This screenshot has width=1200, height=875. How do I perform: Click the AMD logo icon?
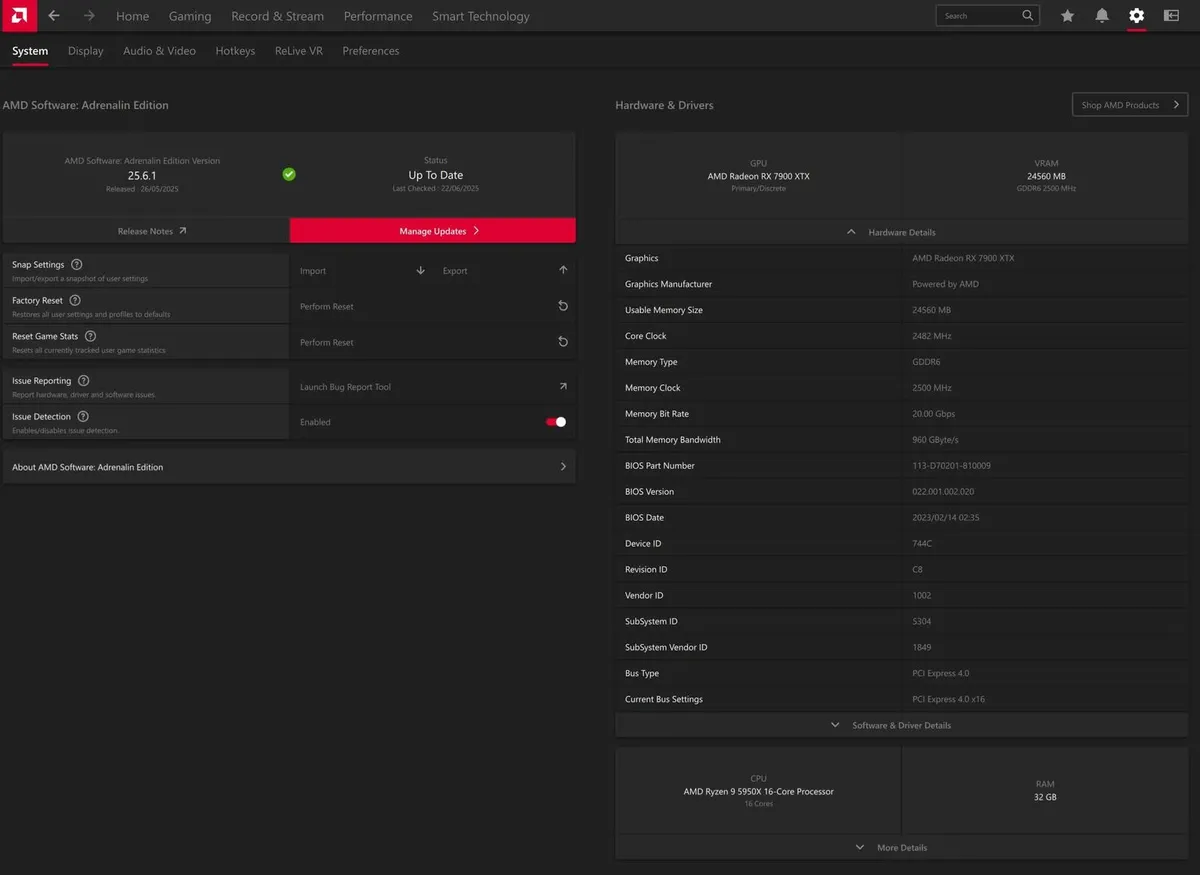click(19, 15)
